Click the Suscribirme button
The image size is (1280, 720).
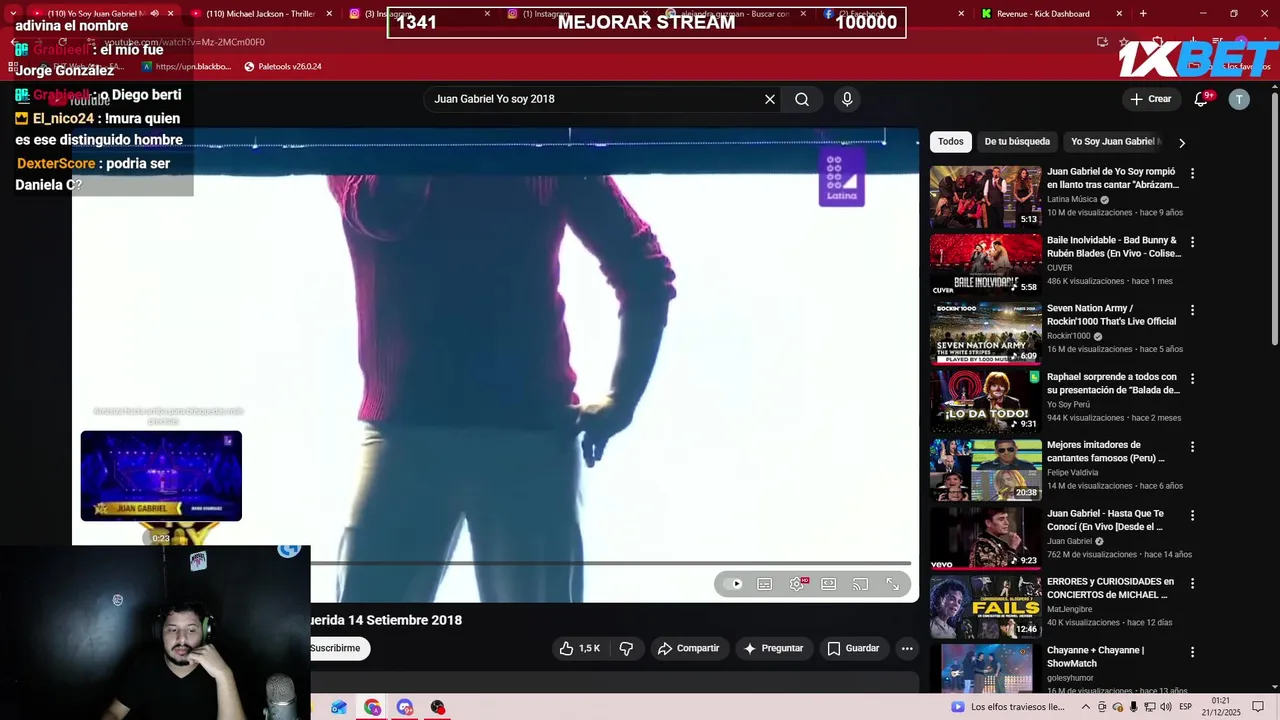336,648
